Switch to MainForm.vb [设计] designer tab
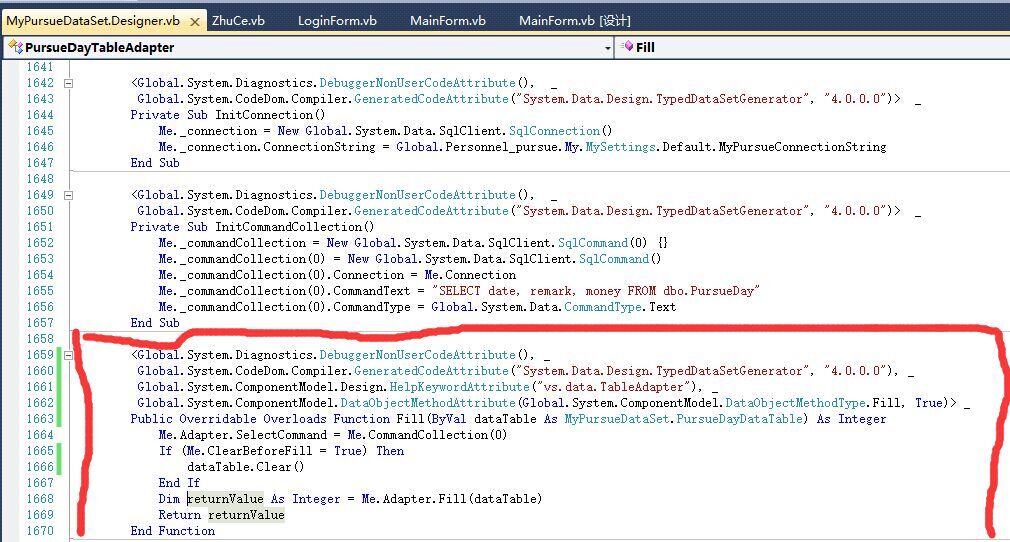 [575, 21]
